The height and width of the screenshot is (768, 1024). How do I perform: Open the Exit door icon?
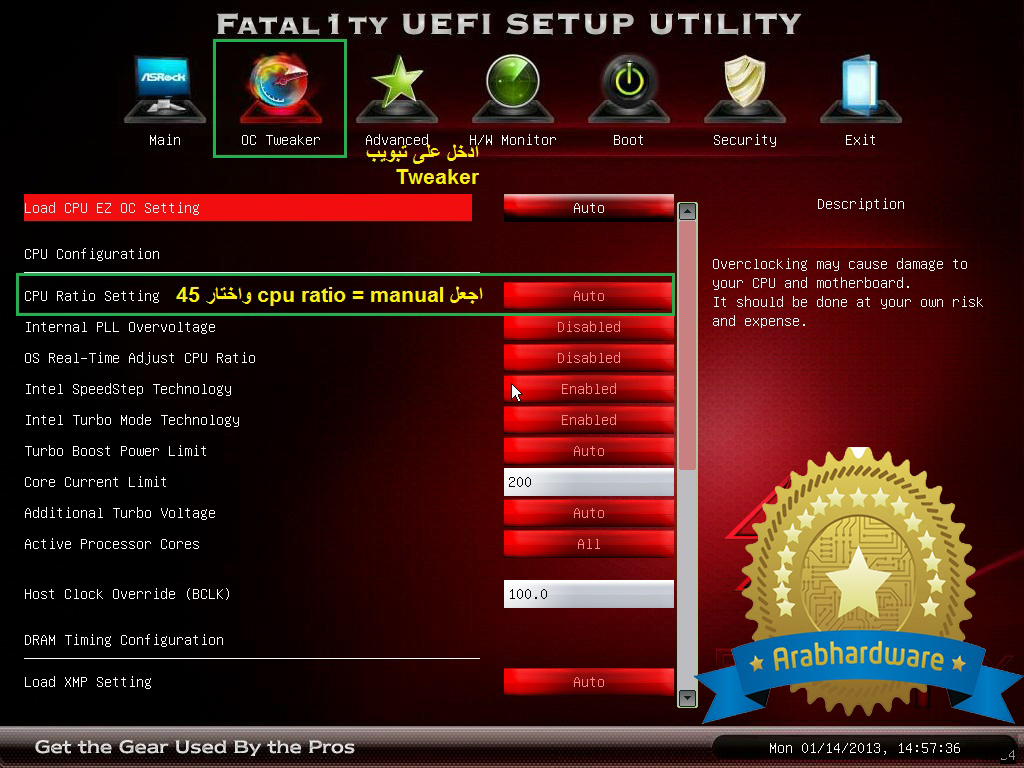point(861,89)
